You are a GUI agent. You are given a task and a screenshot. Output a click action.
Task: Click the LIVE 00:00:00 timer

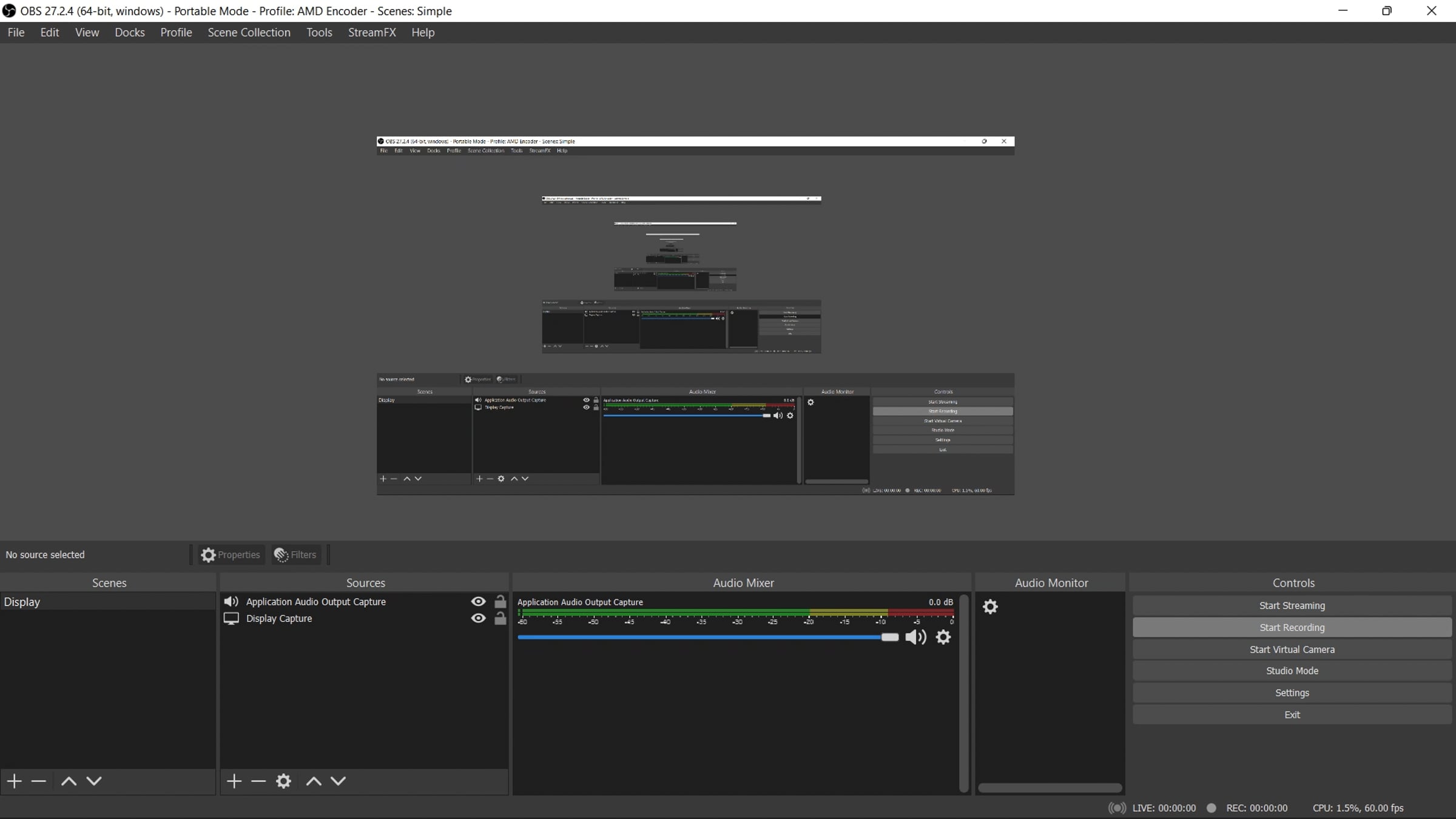pos(1164,808)
